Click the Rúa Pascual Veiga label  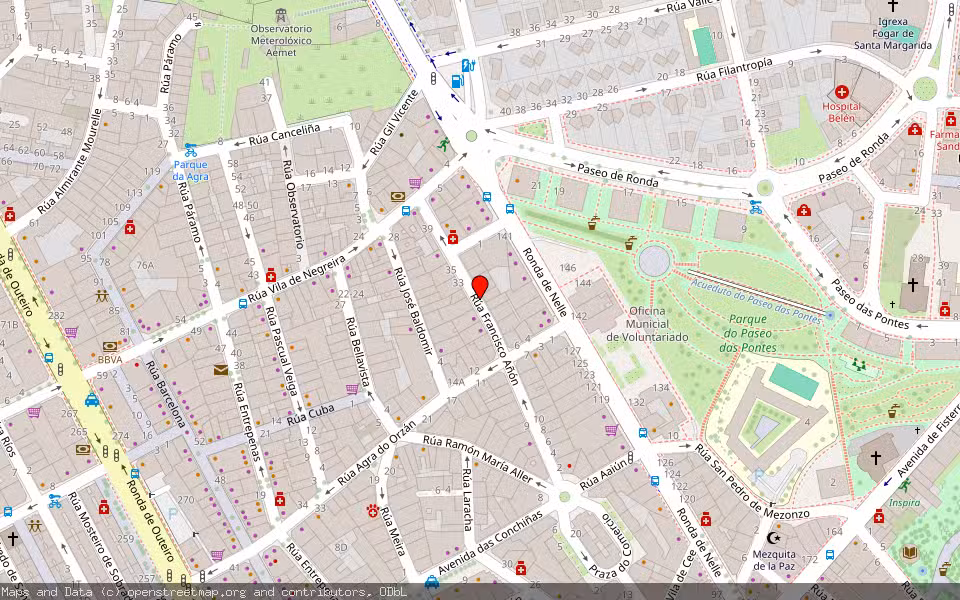tap(281, 351)
